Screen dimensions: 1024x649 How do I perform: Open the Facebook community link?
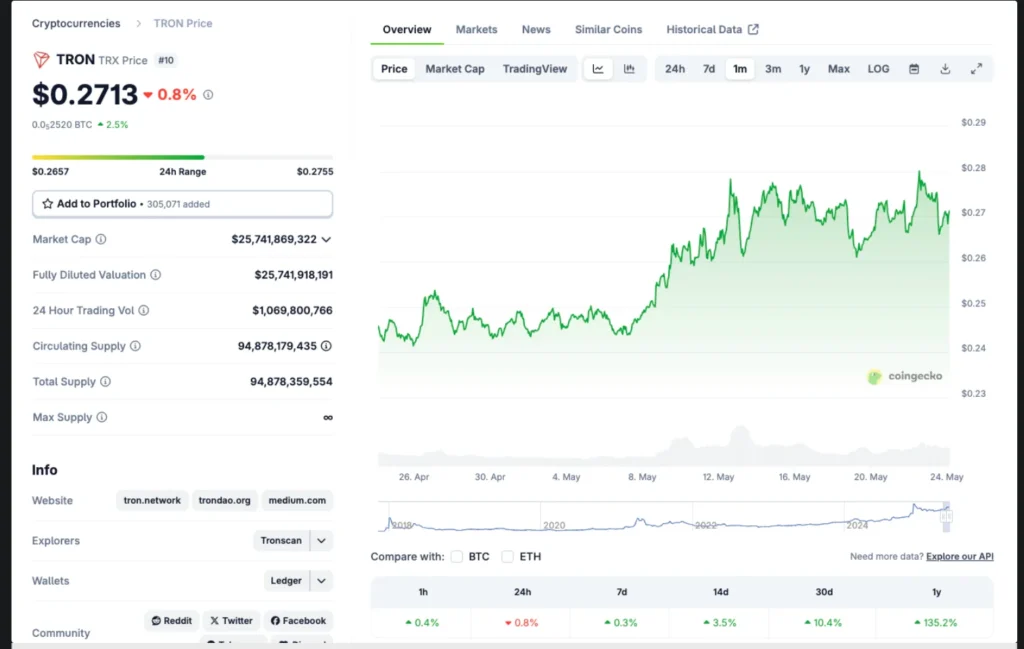pos(298,620)
